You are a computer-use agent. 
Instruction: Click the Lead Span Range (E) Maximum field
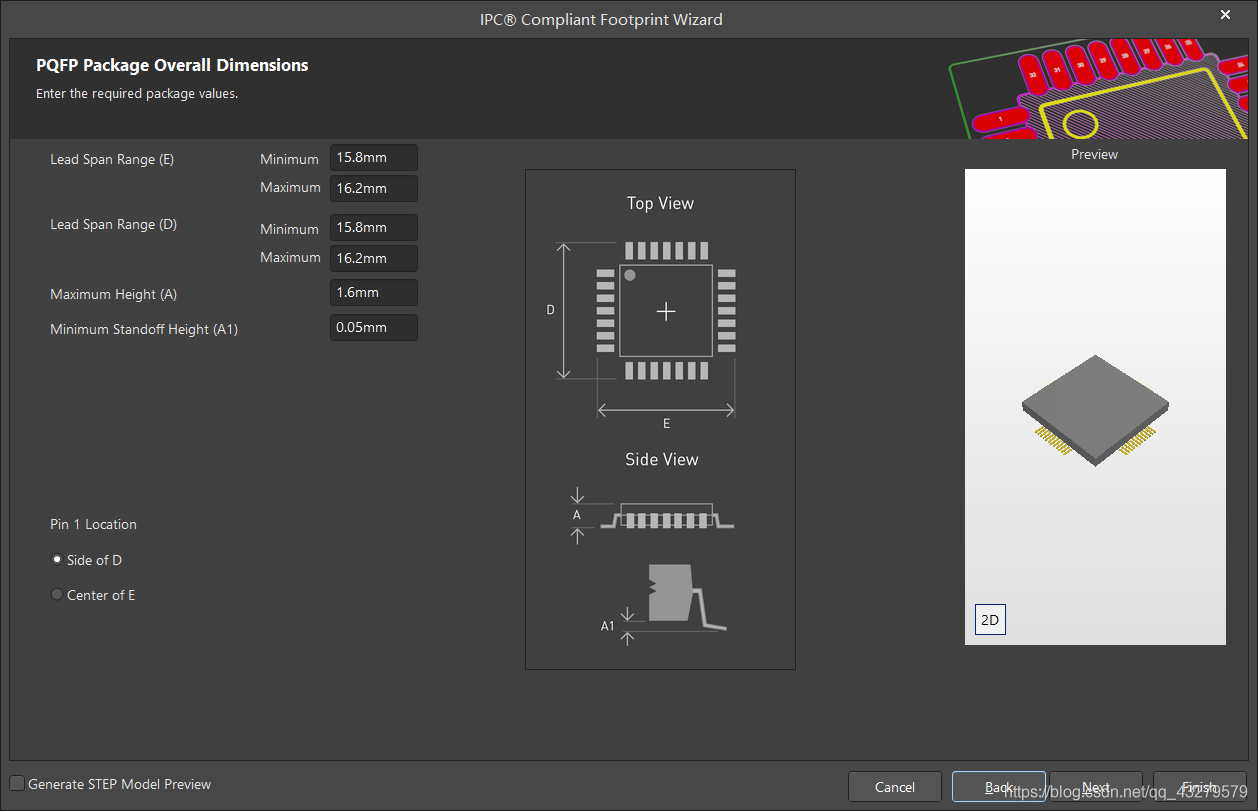[x=374, y=188]
